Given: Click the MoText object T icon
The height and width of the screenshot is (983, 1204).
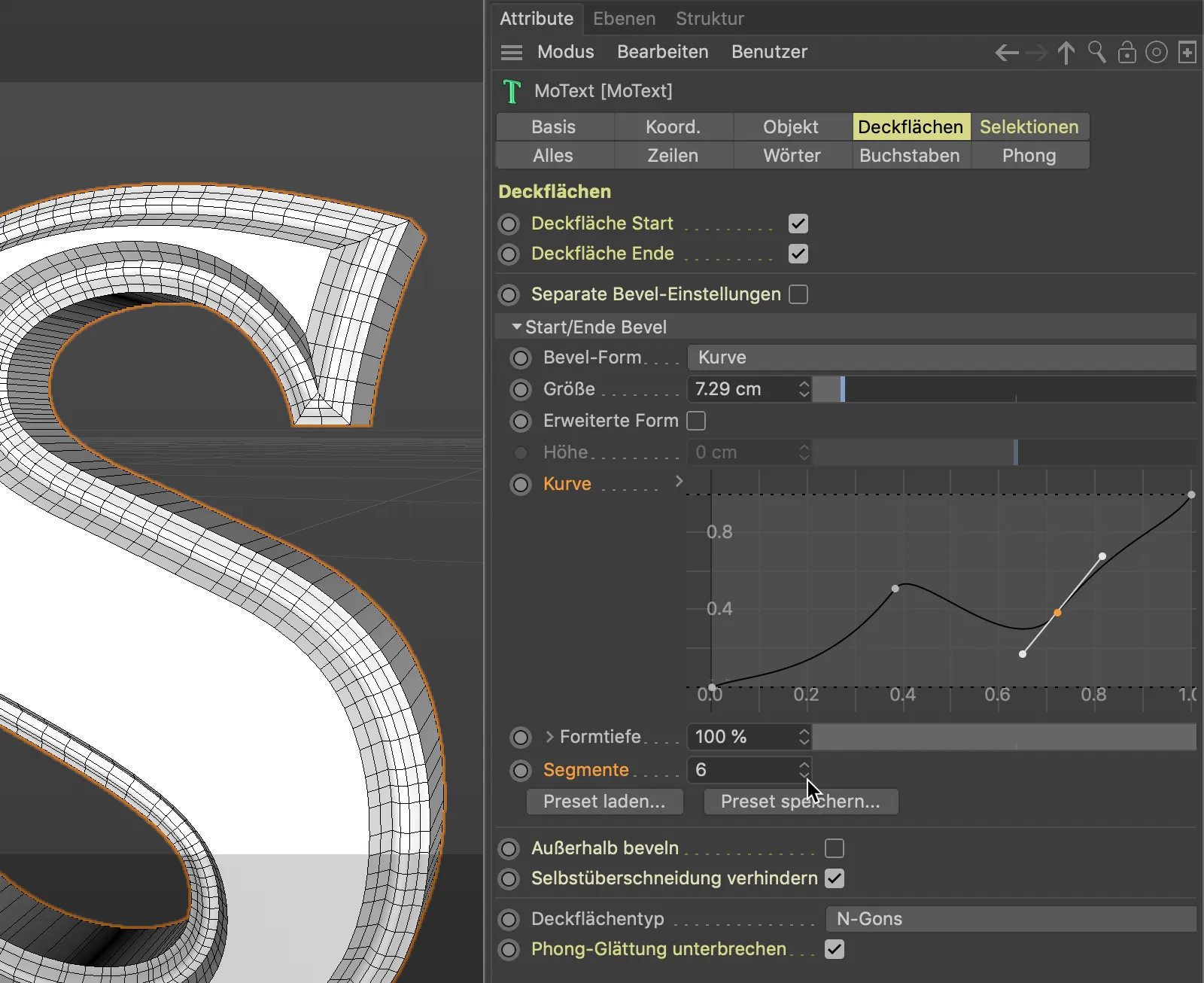Looking at the screenshot, I should 512,92.
